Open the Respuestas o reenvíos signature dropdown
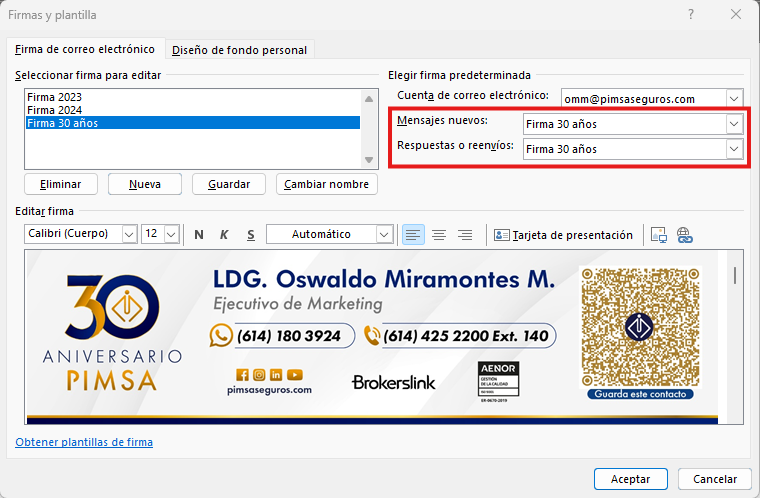This screenshot has height=498, width=760. (734, 149)
